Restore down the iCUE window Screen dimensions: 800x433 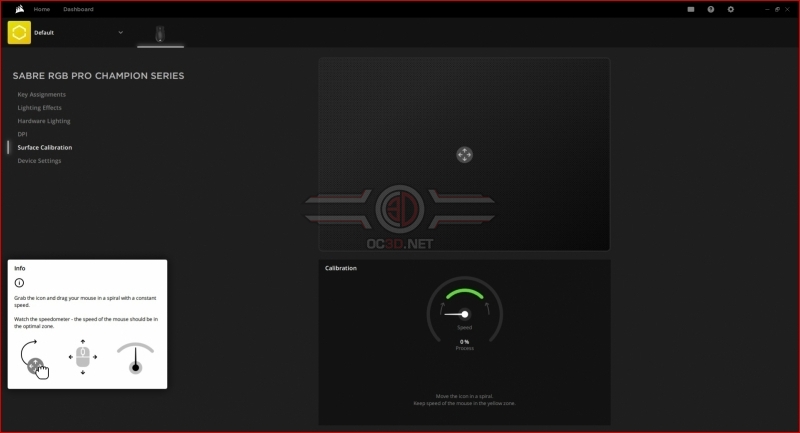[x=777, y=9]
